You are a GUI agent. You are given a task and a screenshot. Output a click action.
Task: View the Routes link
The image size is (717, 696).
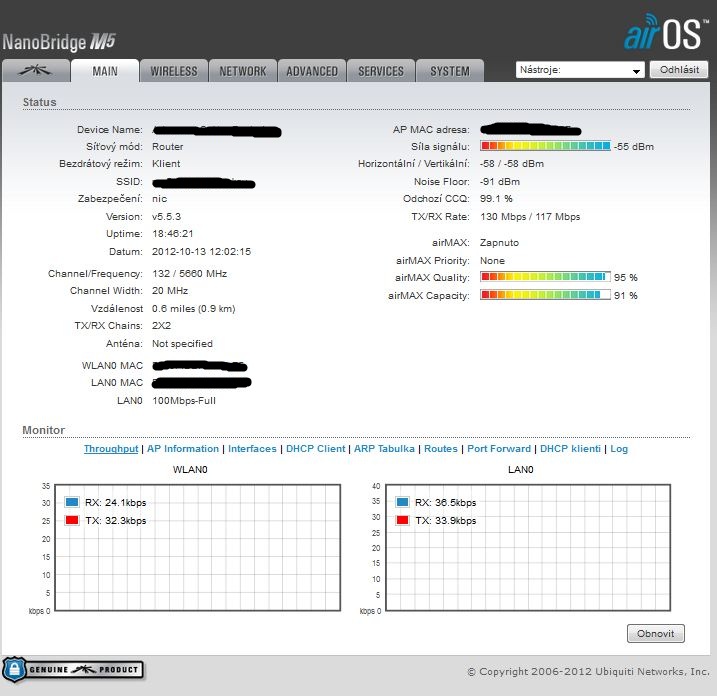tap(441, 449)
